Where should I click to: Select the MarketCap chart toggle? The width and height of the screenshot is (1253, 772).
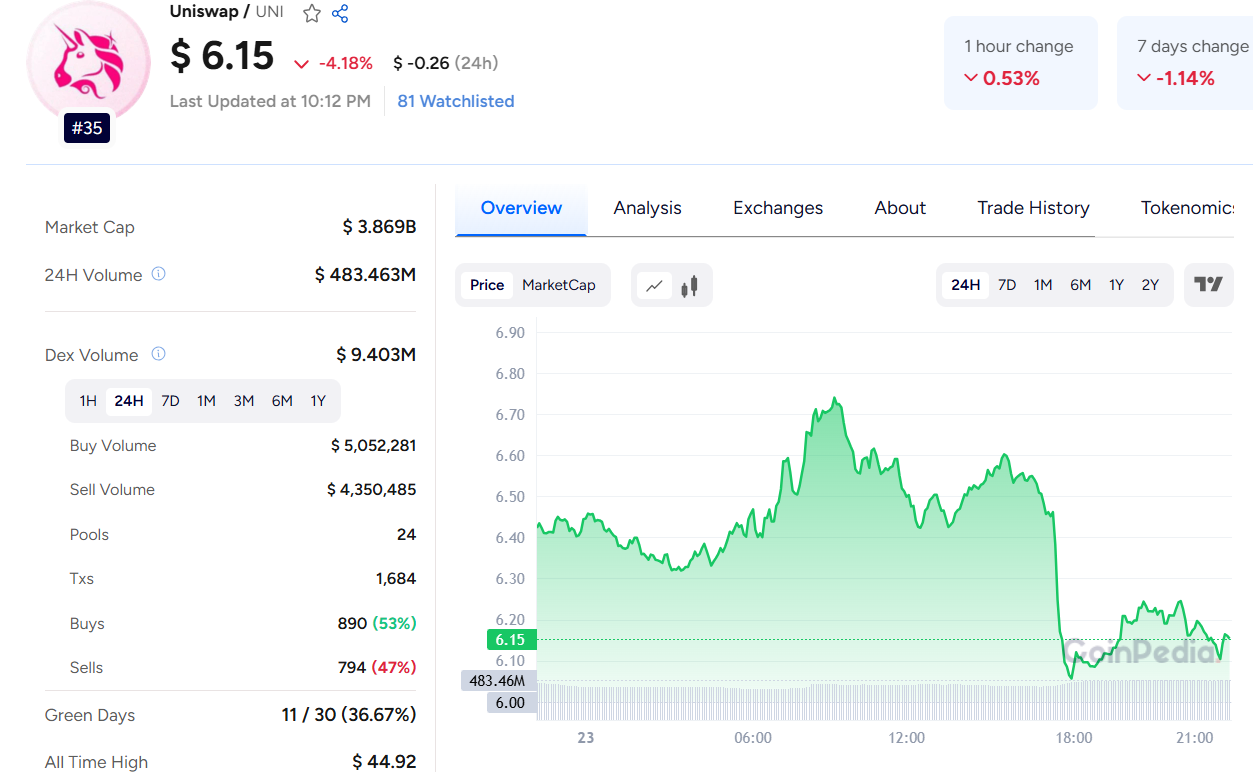pos(559,285)
